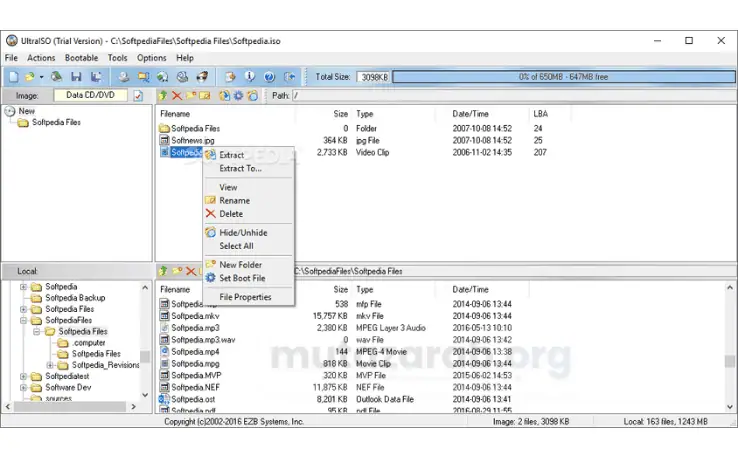
Task: Collapse the SoftpediaFiles tree node
Action: click(24, 321)
